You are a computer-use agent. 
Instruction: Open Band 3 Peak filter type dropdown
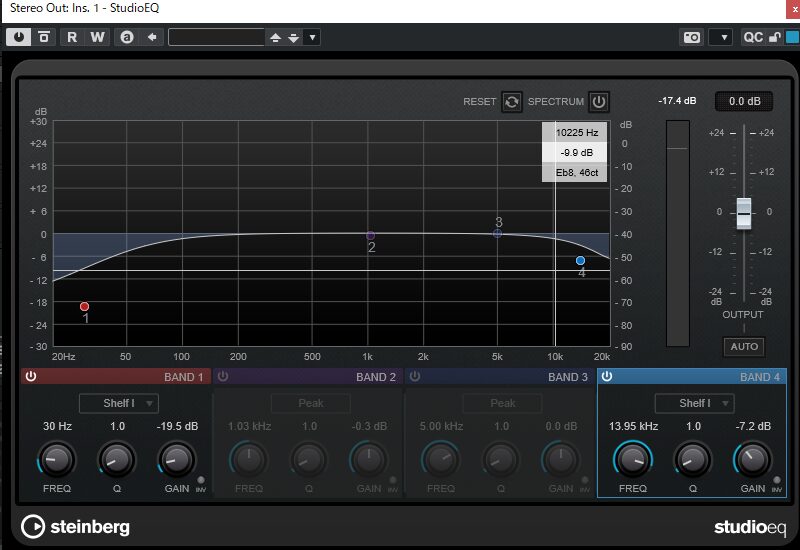pyautogui.click(x=503, y=403)
